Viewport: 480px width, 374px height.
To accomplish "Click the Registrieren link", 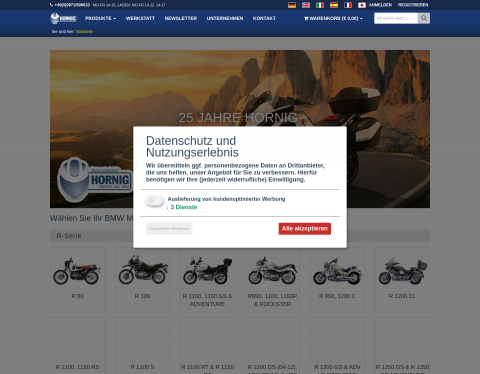I will pyautogui.click(x=413, y=5).
